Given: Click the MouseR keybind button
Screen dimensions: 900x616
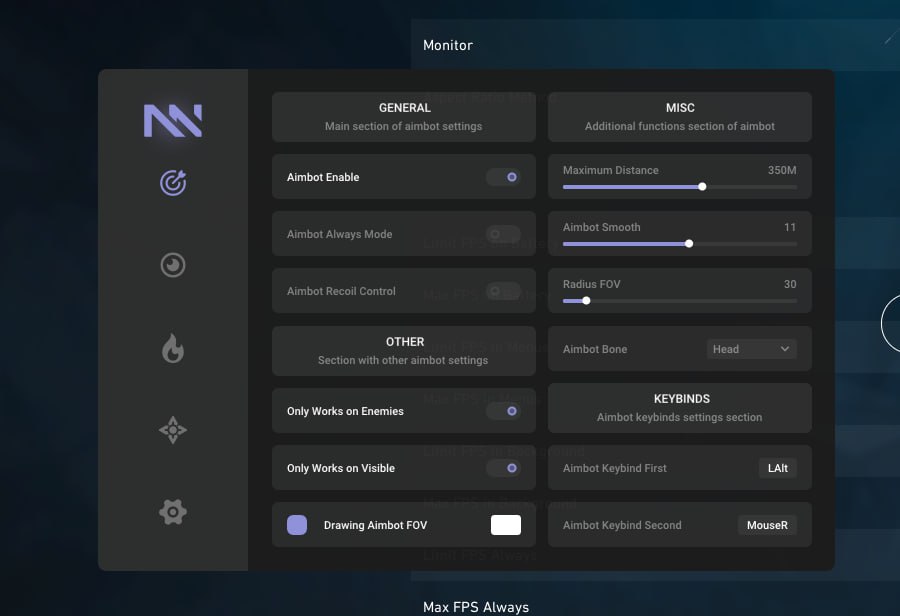Looking at the screenshot, I should click(x=767, y=525).
